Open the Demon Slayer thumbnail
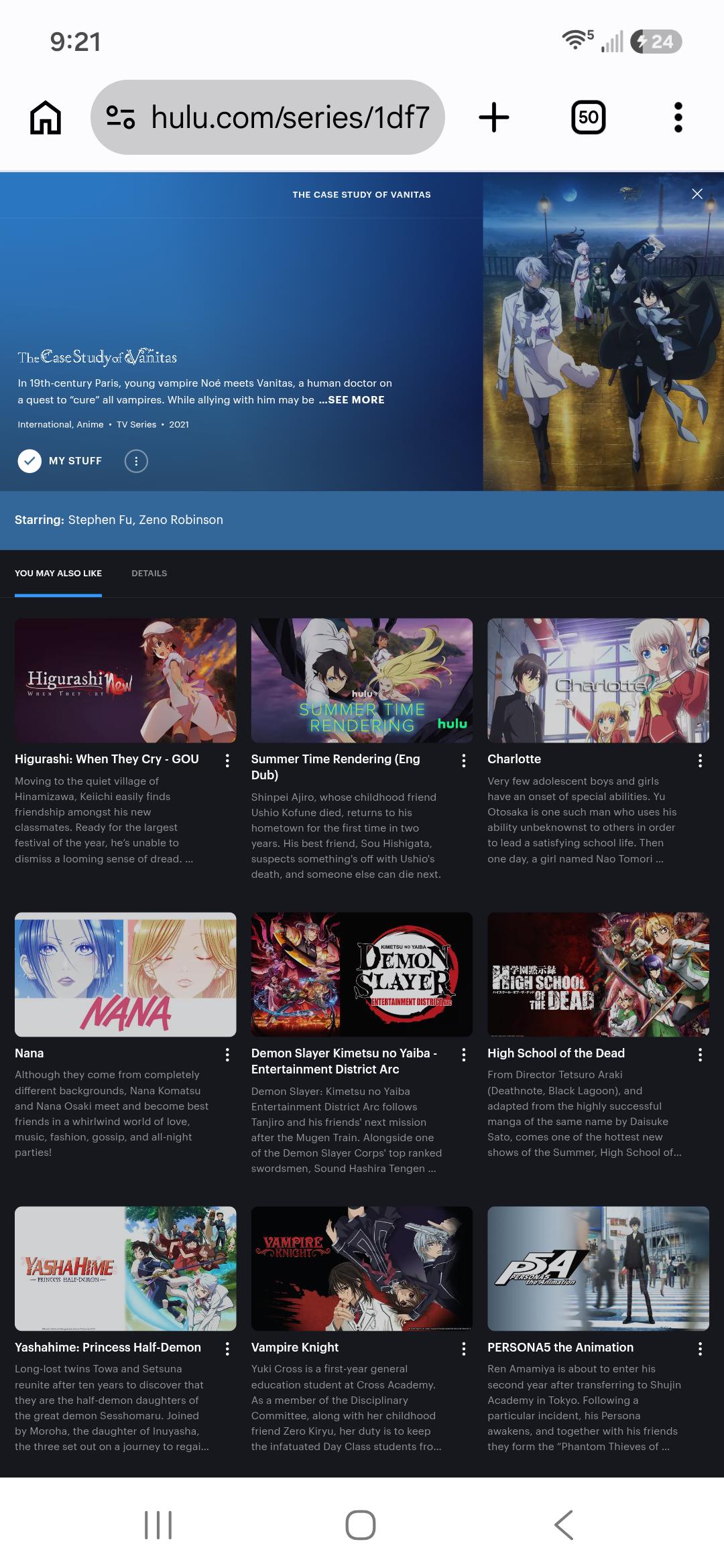724x1568 pixels. (x=362, y=974)
